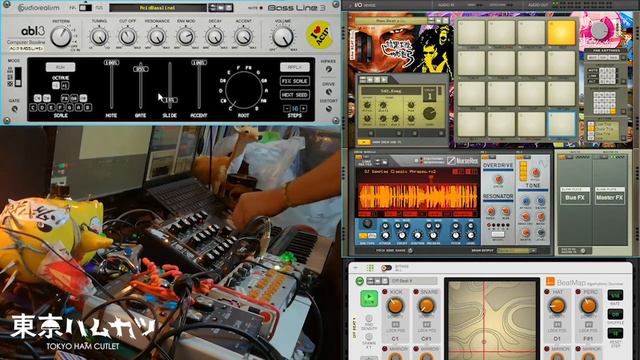Viewport: 640px width, 360px height.
Task: Click the Kong master level knob
Action: point(599,30)
